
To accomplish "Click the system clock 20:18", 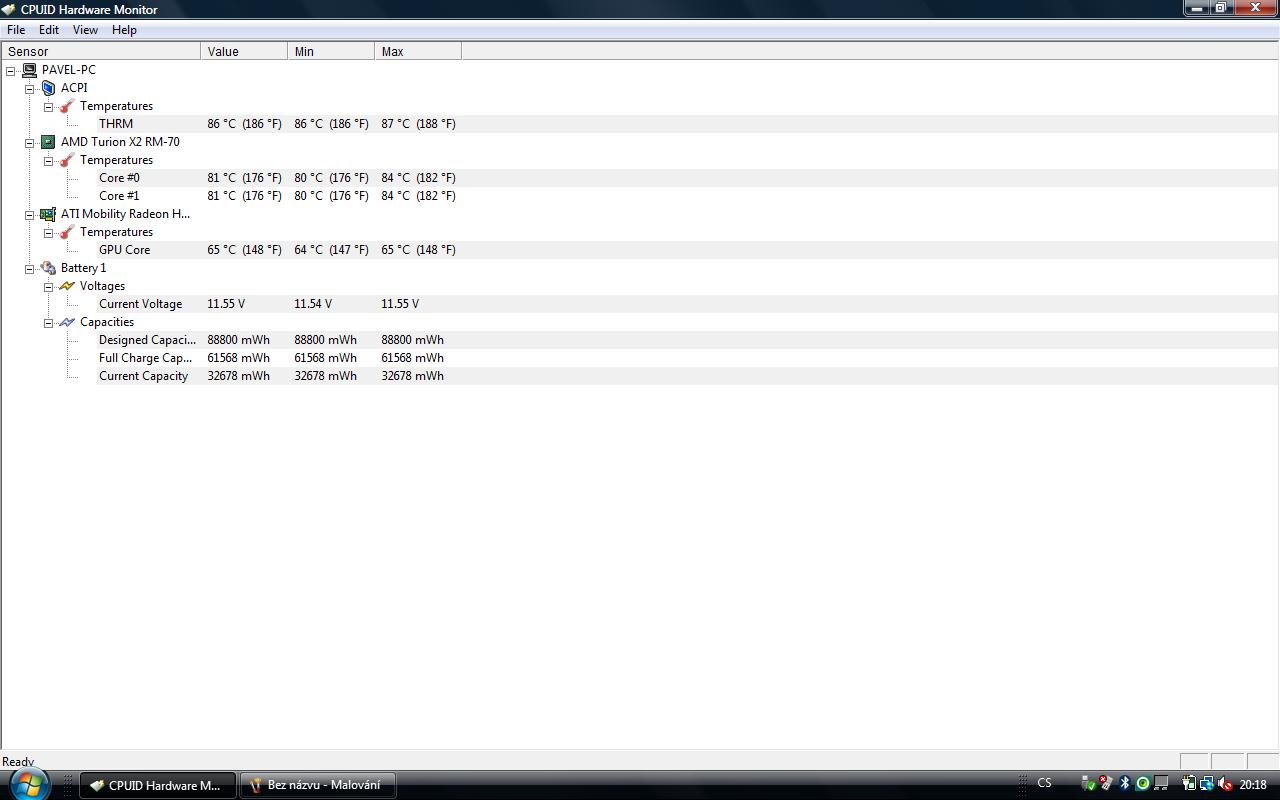I will [x=1253, y=785].
